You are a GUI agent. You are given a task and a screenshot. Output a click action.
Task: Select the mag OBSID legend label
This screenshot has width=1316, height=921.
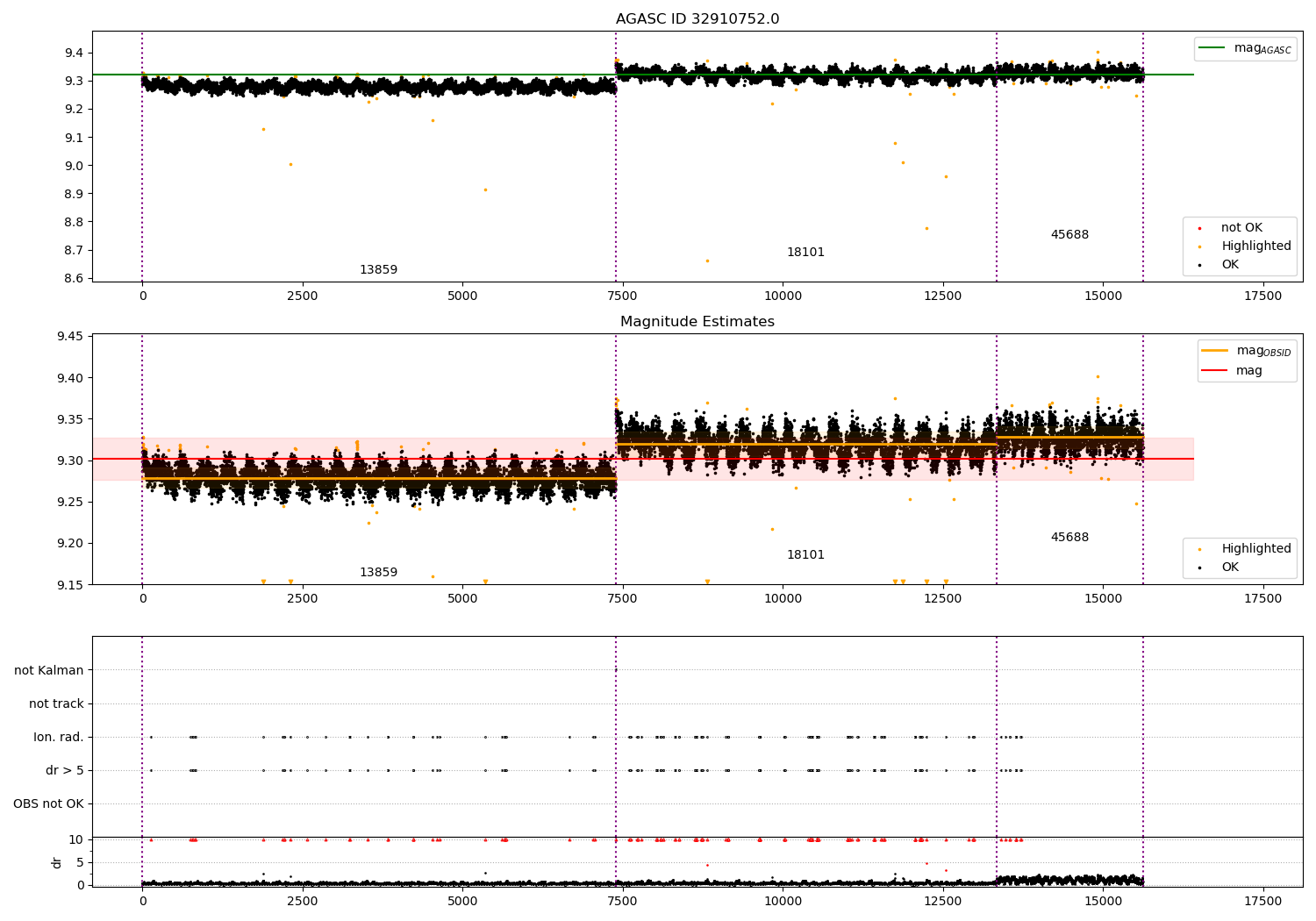pyautogui.click(x=1264, y=351)
